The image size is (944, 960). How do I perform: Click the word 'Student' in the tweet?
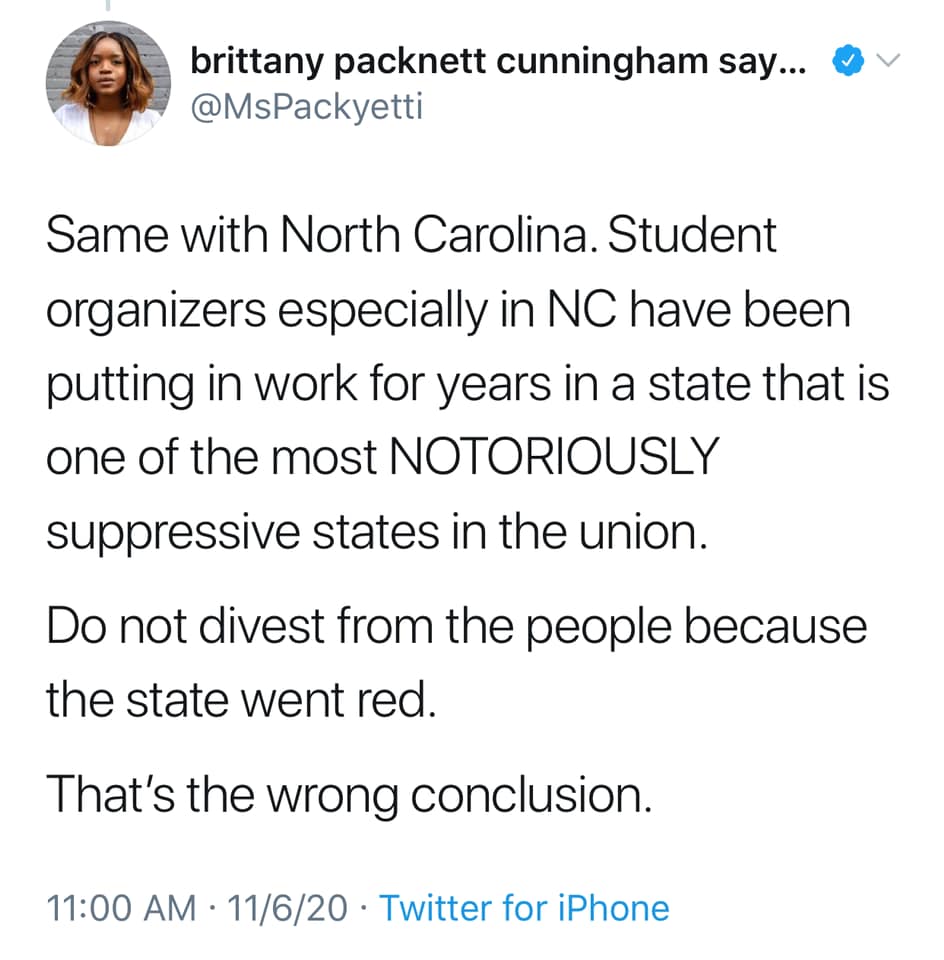point(692,235)
